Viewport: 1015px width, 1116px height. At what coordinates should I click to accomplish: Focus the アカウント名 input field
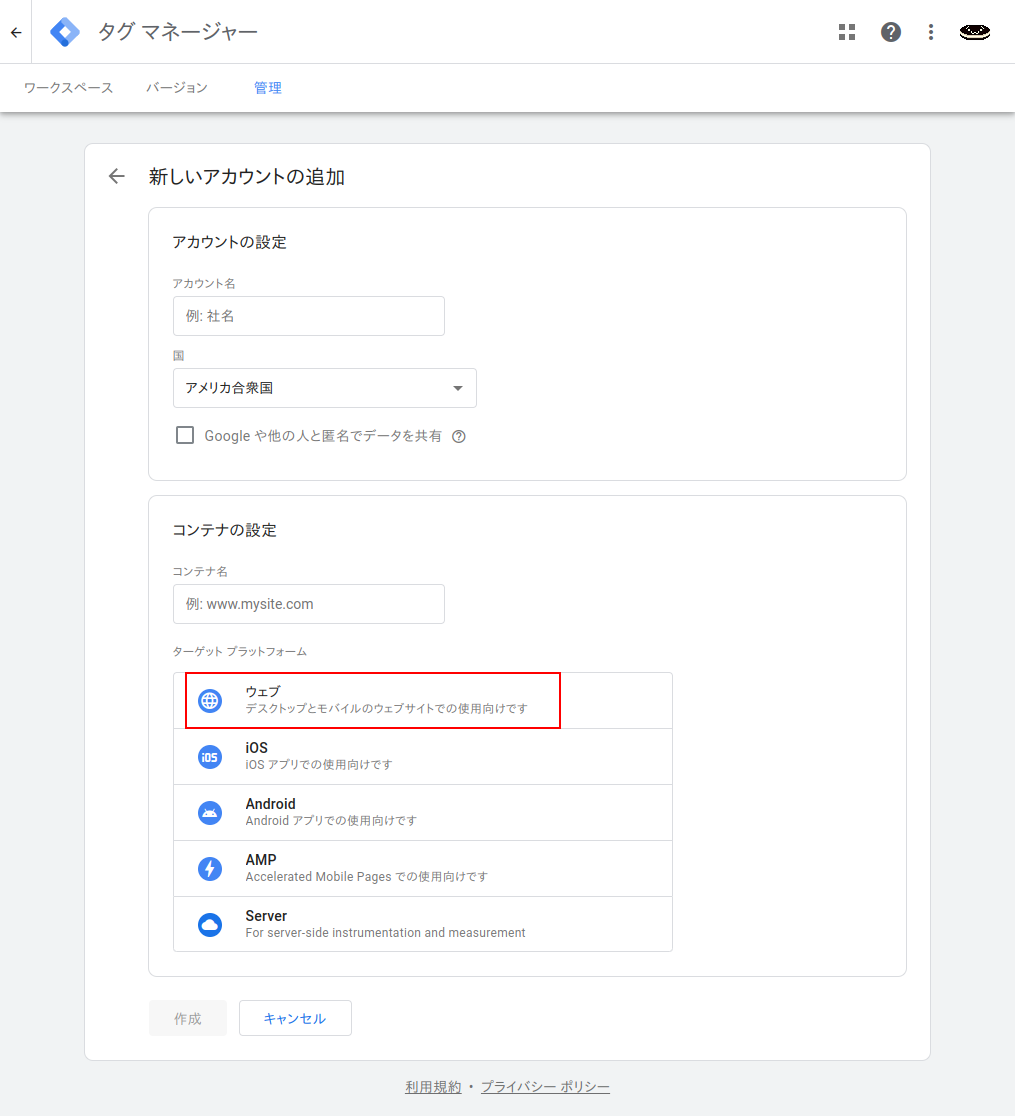point(309,316)
